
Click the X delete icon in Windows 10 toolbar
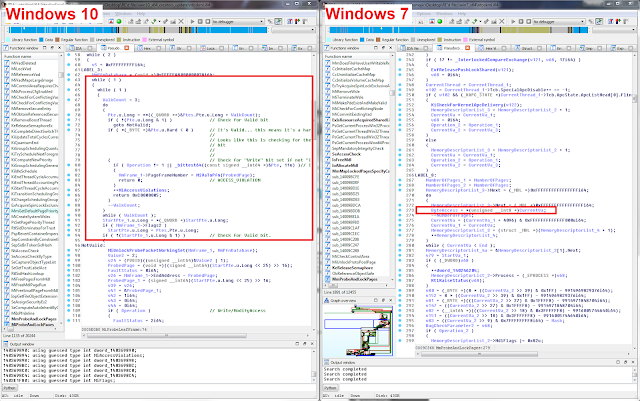pyautogui.click(x=181, y=21)
